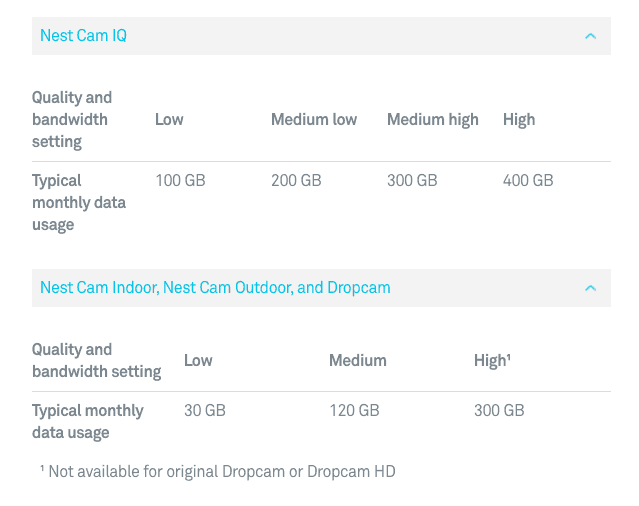Click 300 GB under Medium high column

pyautogui.click(x=412, y=181)
